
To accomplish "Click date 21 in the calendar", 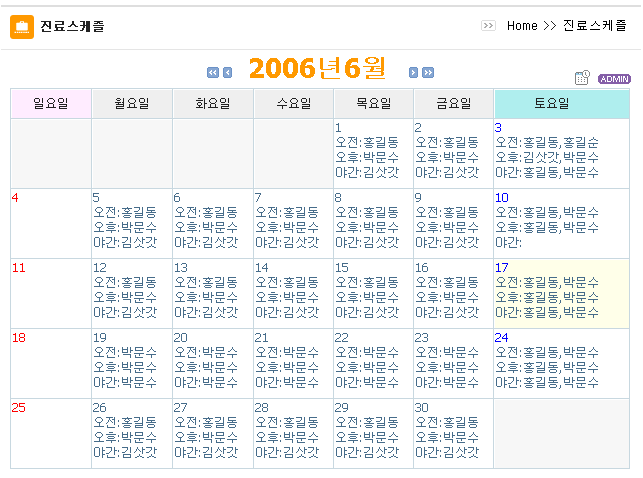I will 262,338.
